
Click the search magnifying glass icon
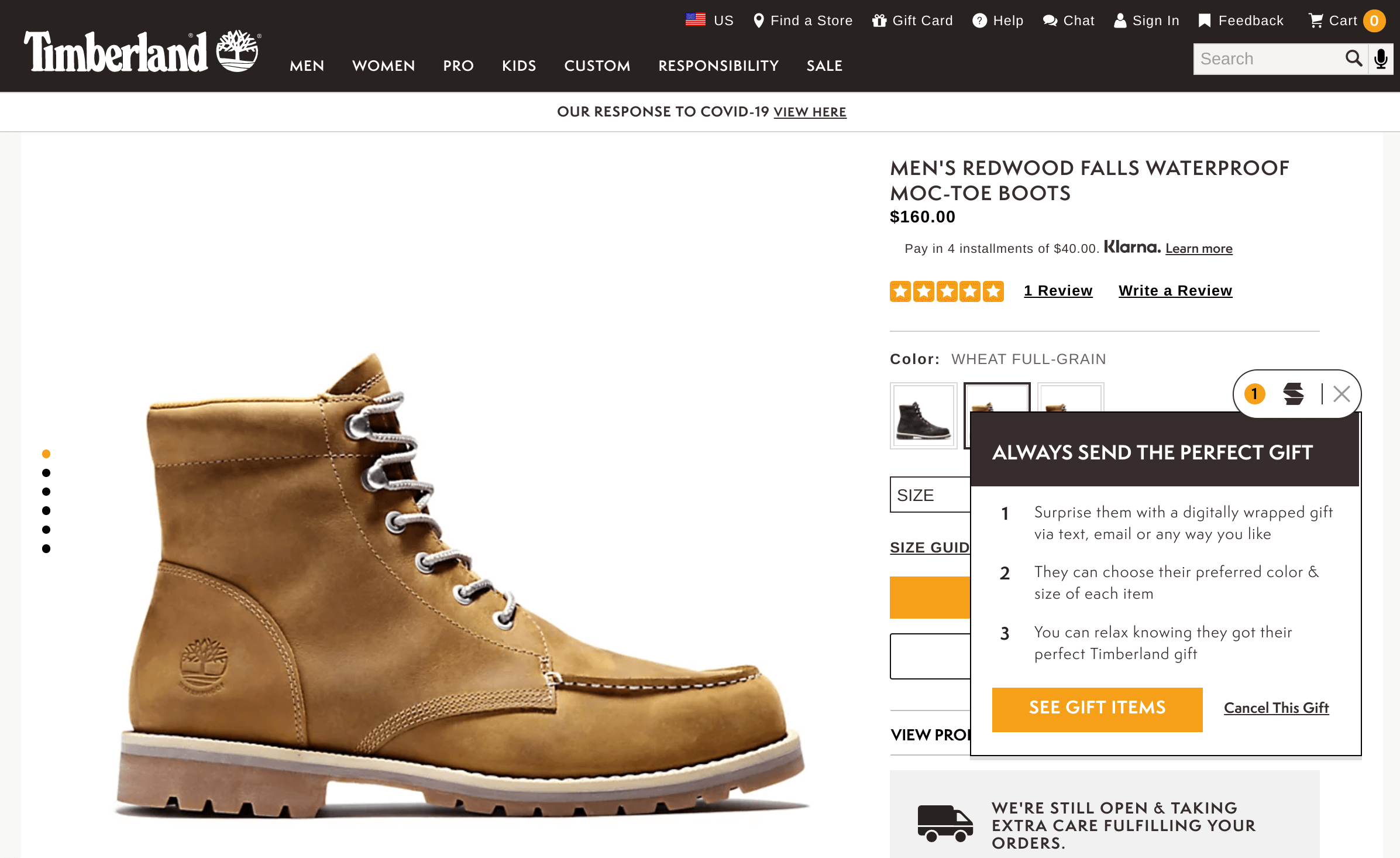point(1353,59)
